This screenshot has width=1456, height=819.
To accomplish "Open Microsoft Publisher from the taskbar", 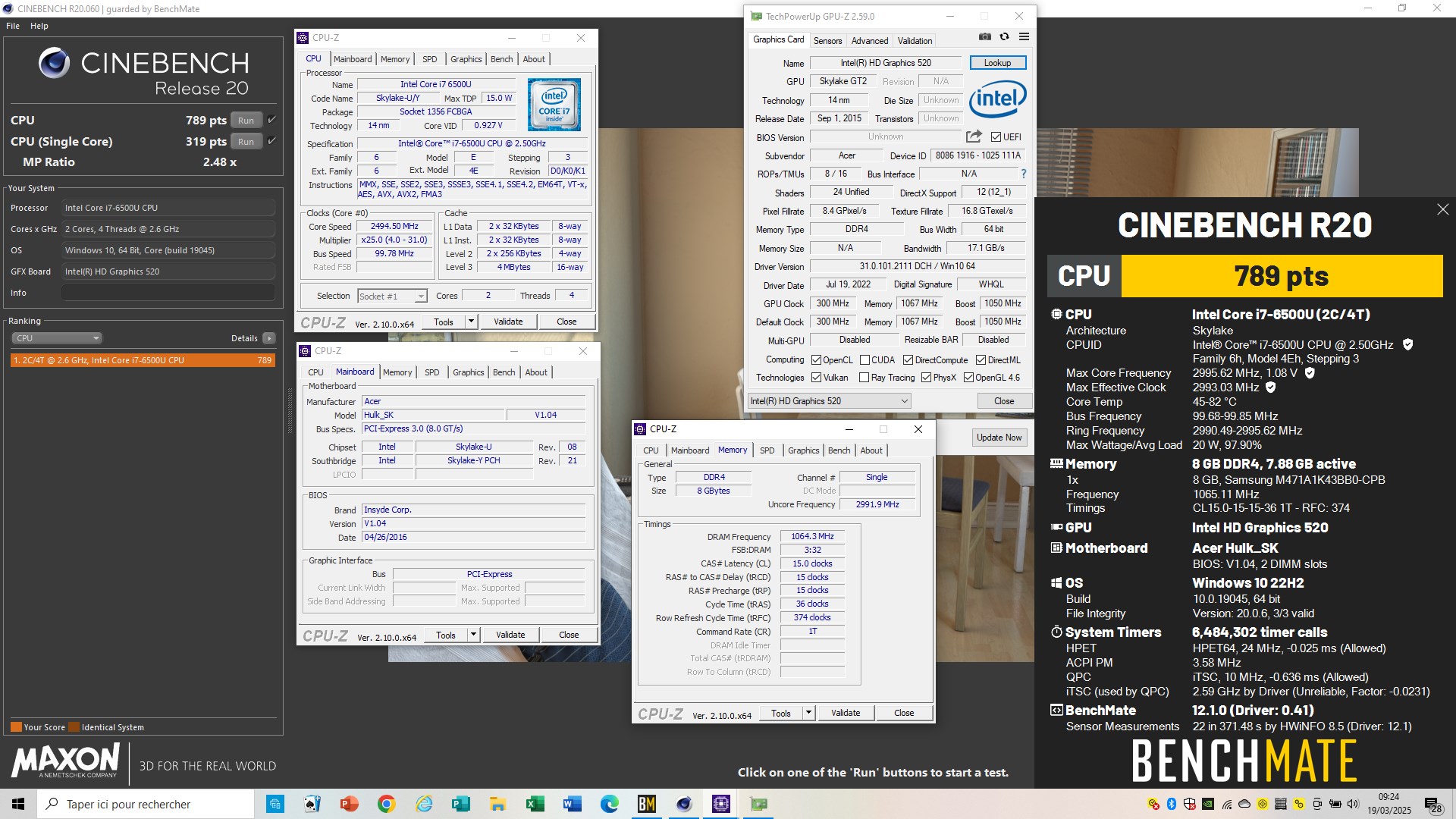I will 460,804.
